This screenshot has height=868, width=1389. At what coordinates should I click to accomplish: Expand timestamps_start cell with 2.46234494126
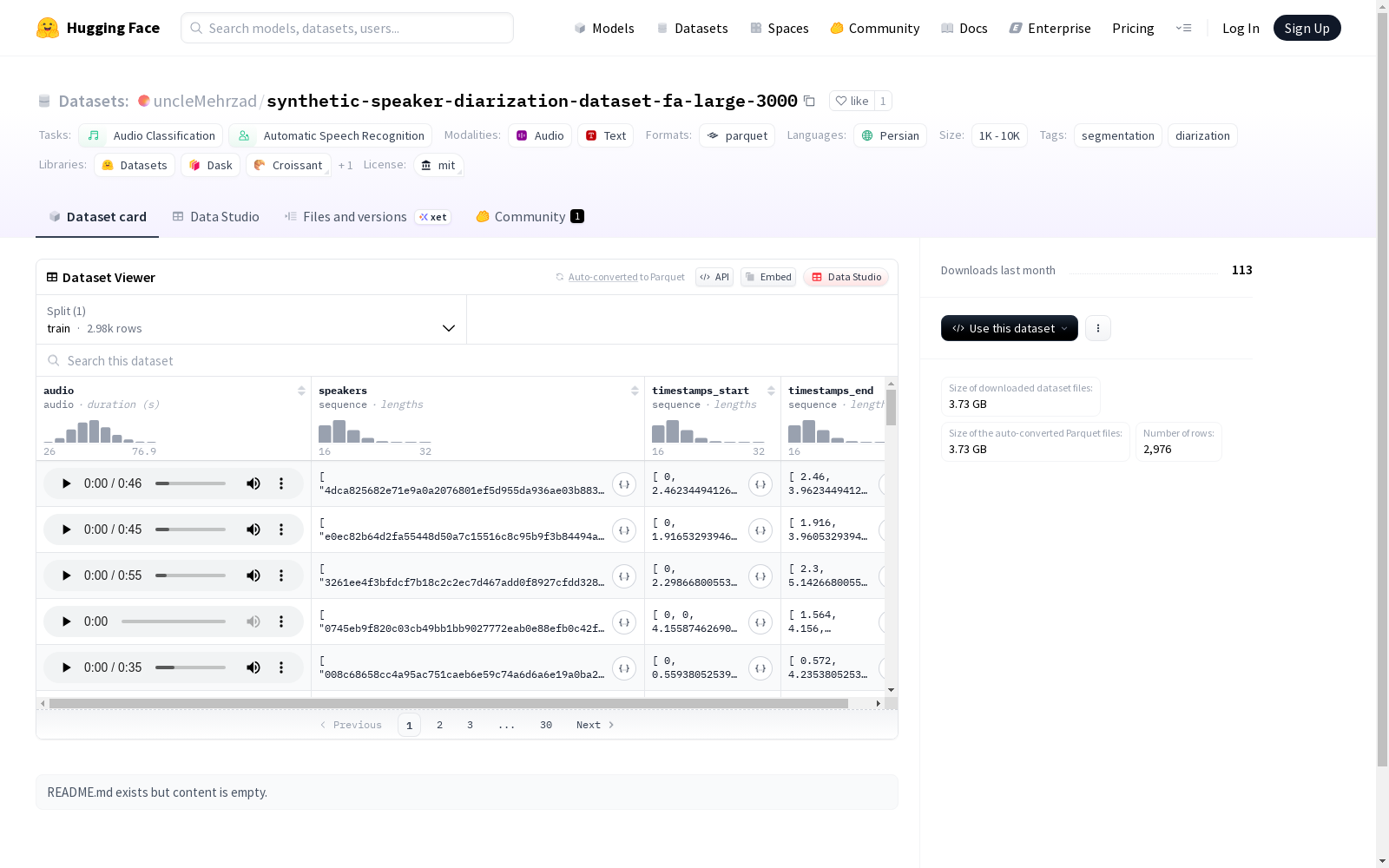point(760,484)
